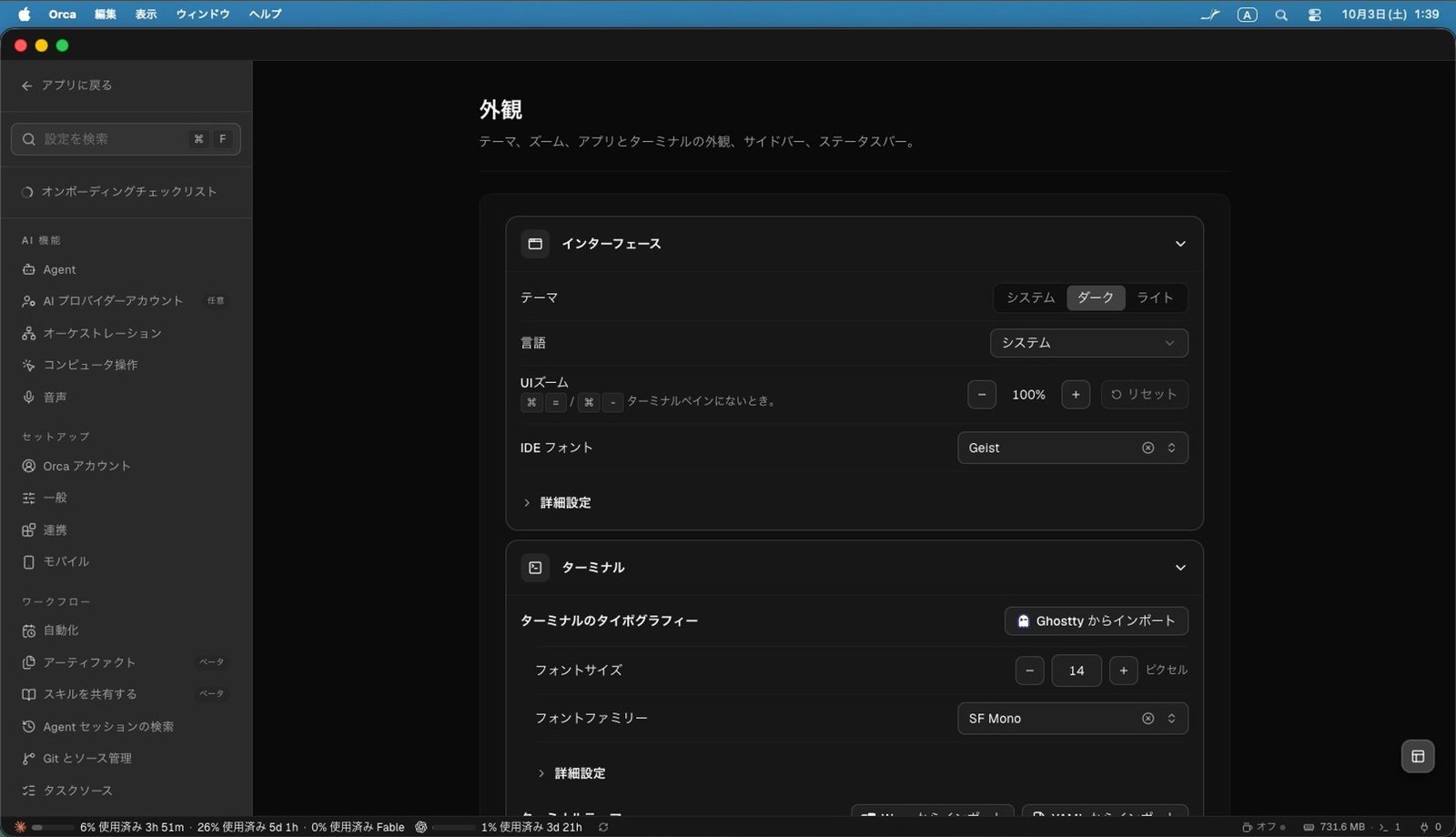Screen dimensions: 1456x837
Task: Open the 言語 language dropdown
Action: [1088, 343]
